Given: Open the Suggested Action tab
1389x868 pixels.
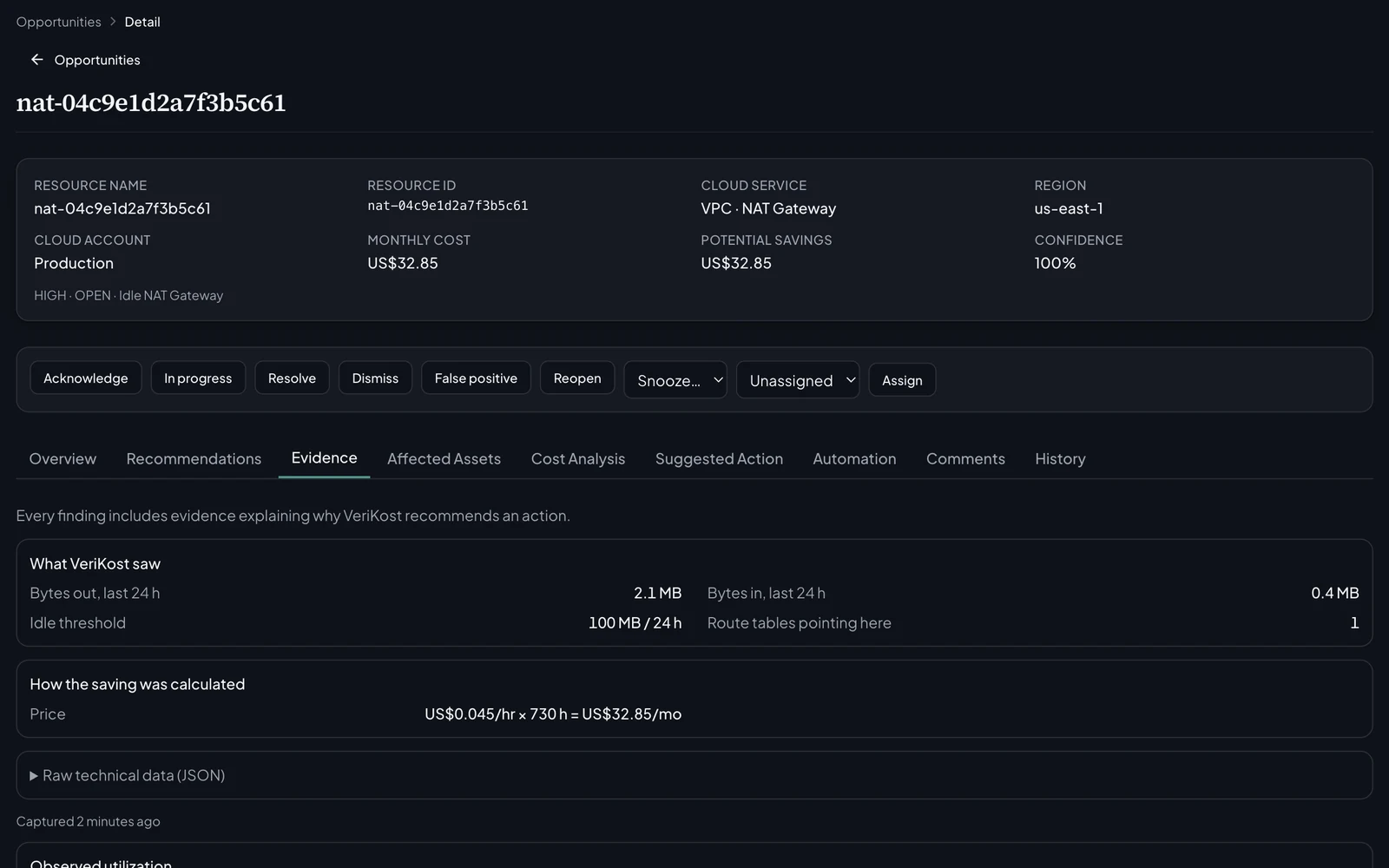Looking at the screenshot, I should (719, 458).
